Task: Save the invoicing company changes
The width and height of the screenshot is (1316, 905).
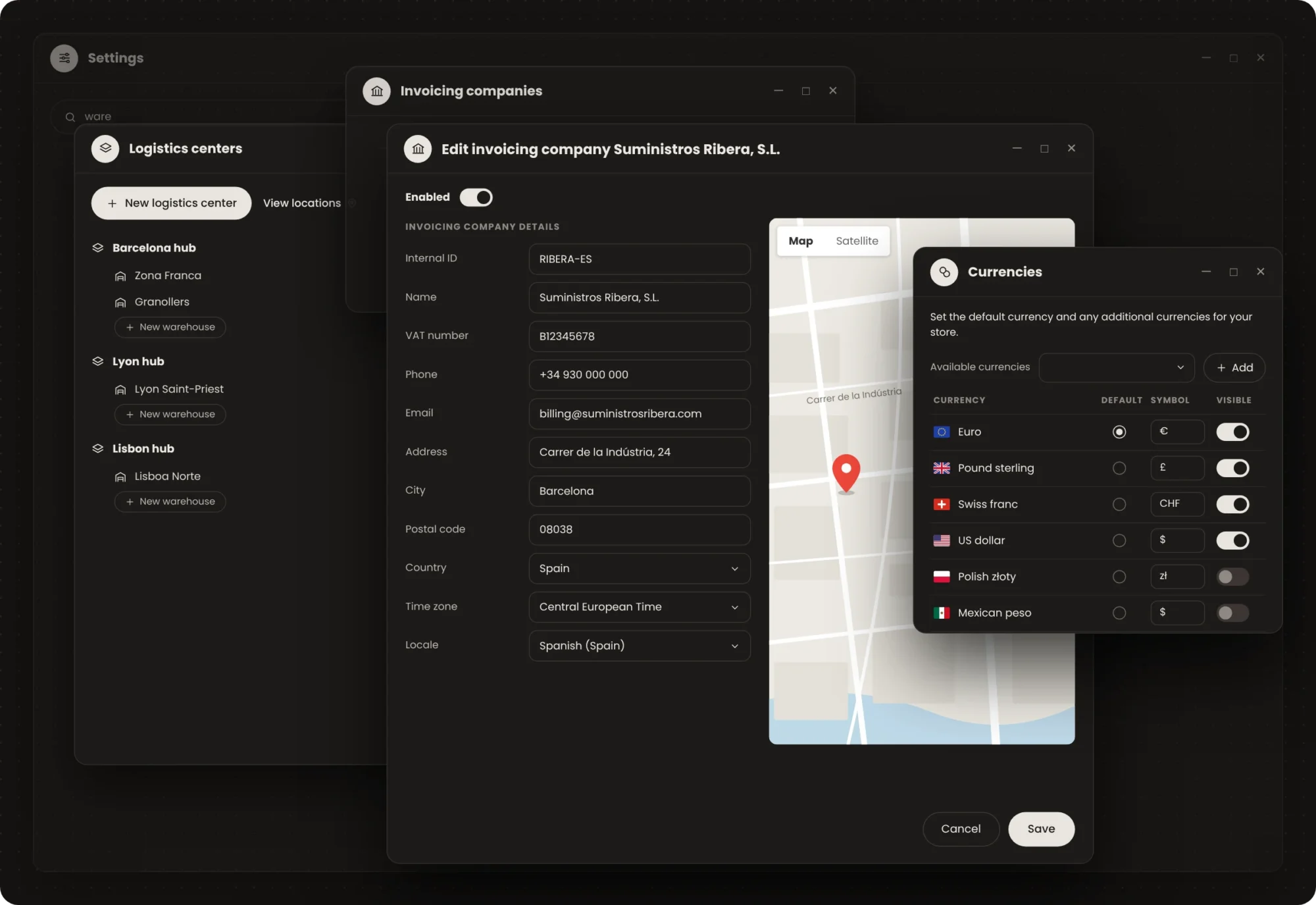Action: coord(1041,829)
